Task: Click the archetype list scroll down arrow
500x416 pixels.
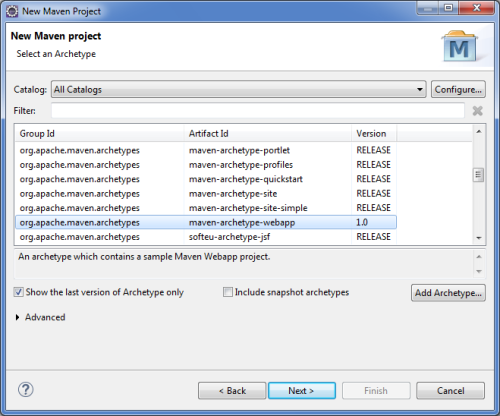Action: [x=479, y=238]
